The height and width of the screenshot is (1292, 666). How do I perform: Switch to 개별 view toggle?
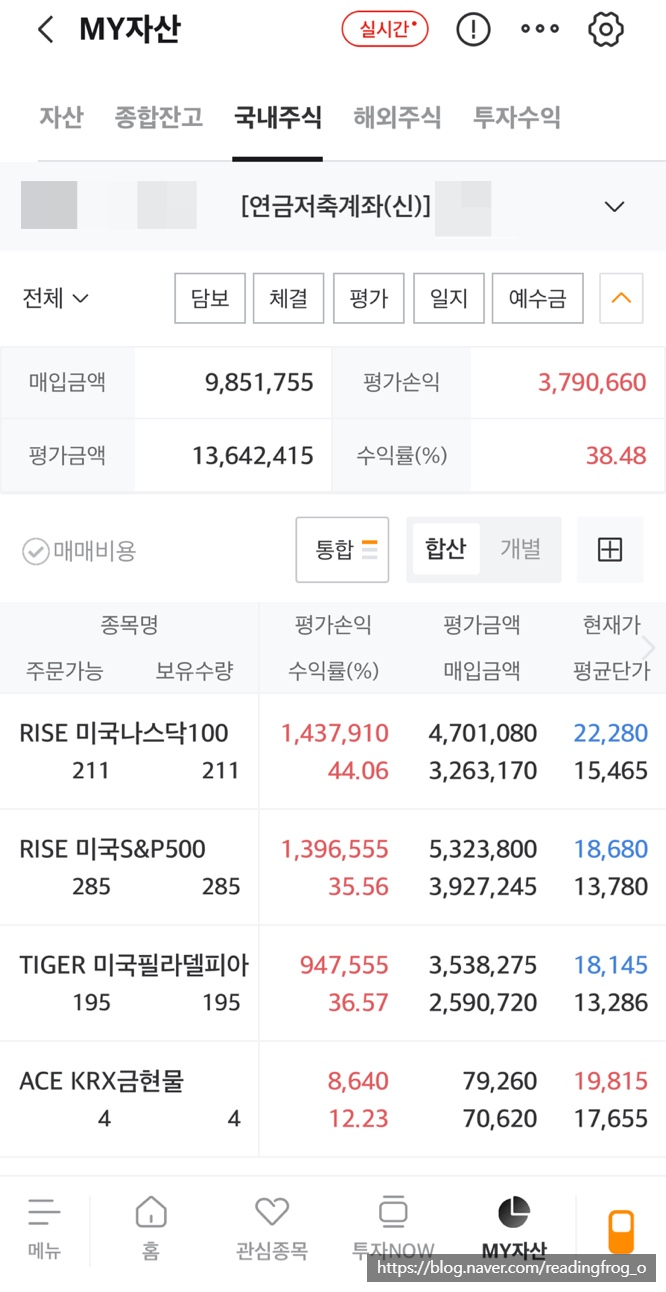click(x=520, y=549)
